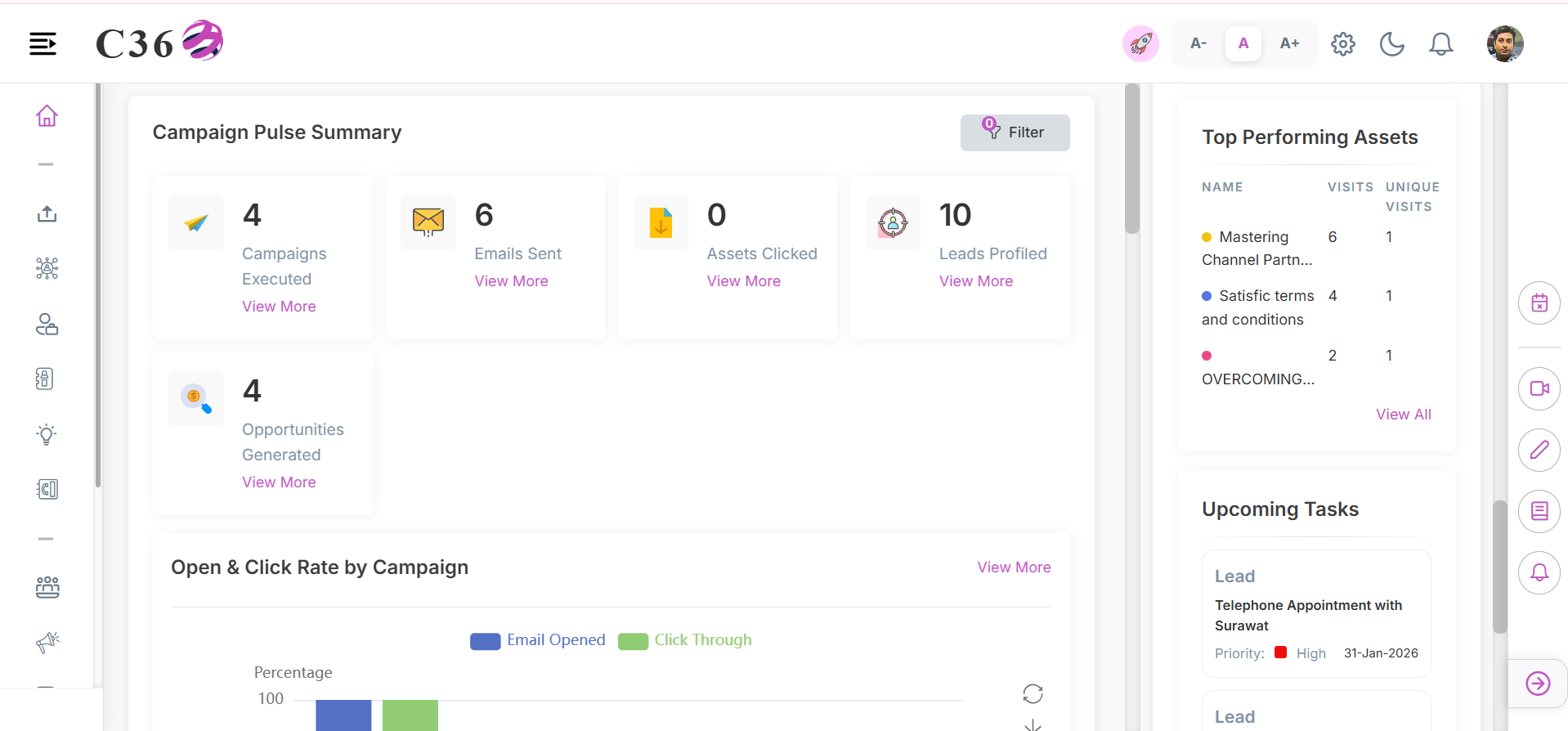View more for Open & Click Rate

click(x=1014, y=567)
